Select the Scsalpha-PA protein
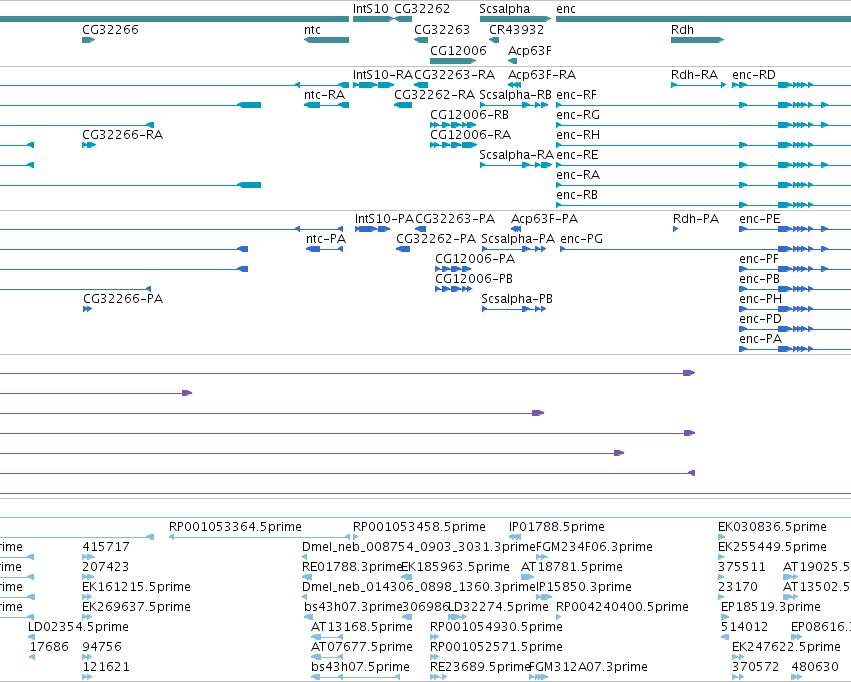The width and height of the screenshot is (851, 682). (514, 249)
